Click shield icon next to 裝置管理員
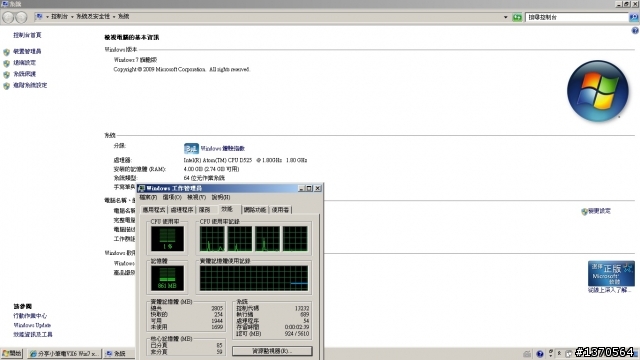The height and width of the screenshot is (360, 640). tap(7, 52)
